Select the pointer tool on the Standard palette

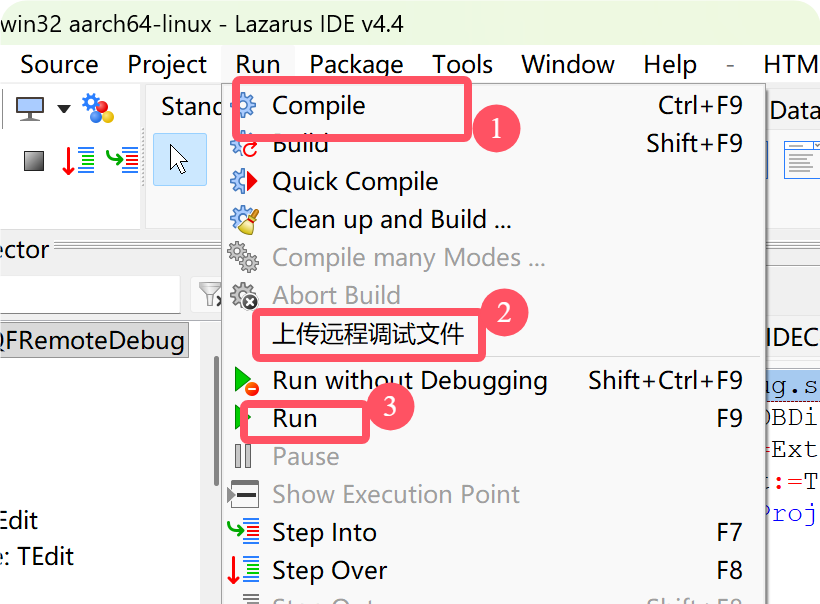[180, 159]
